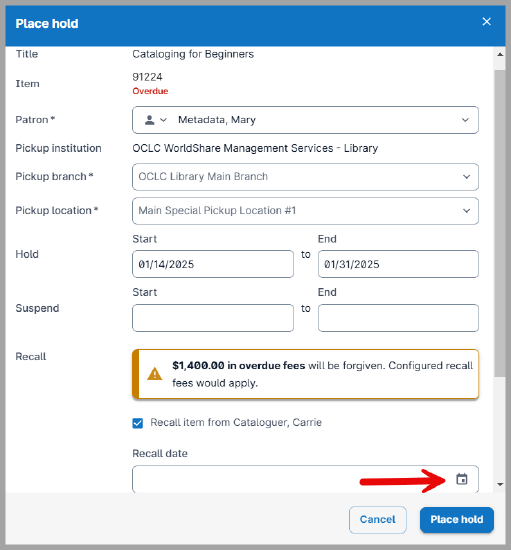Click scrollbar up arrow in dialog
This screenshot has width=511, height=550.
click(500, 54)
